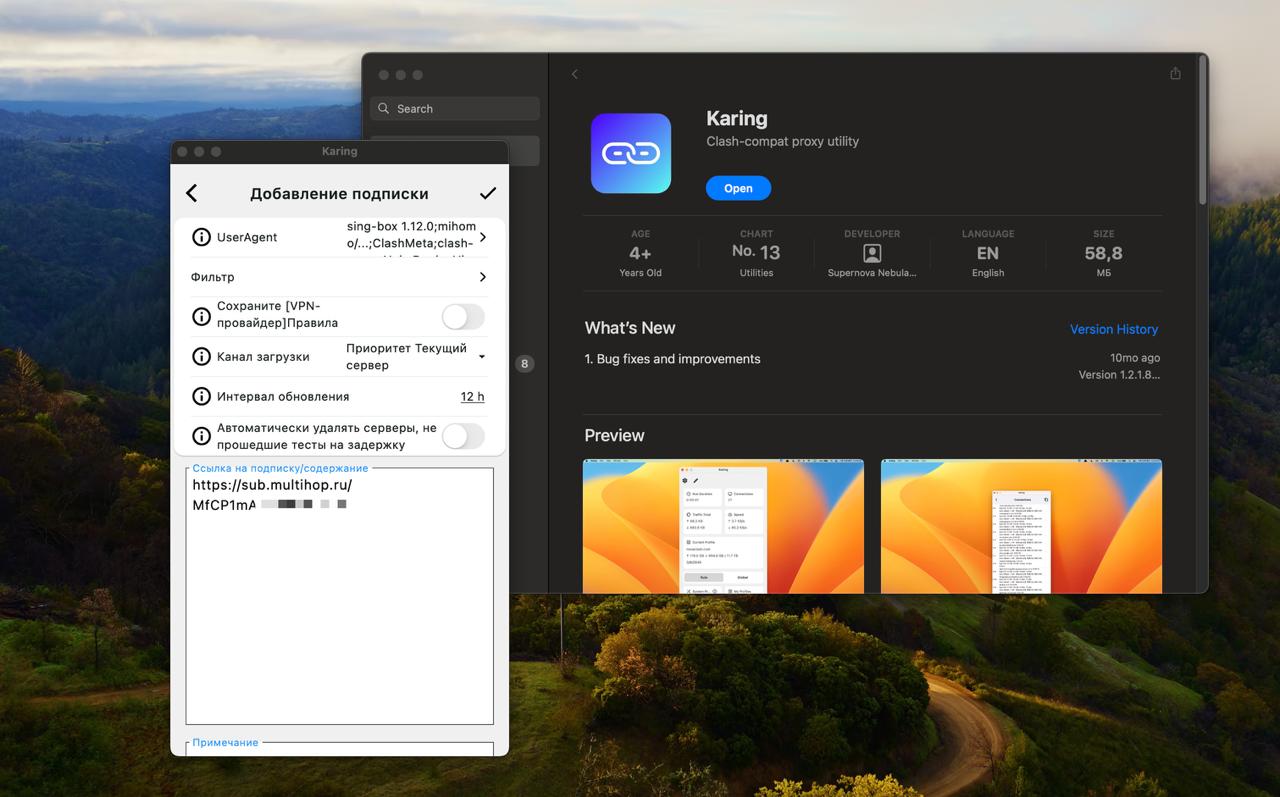Click the Karing app icon in App Store
The width and height of the screenshot is (1280, 797).
point(630,153)
